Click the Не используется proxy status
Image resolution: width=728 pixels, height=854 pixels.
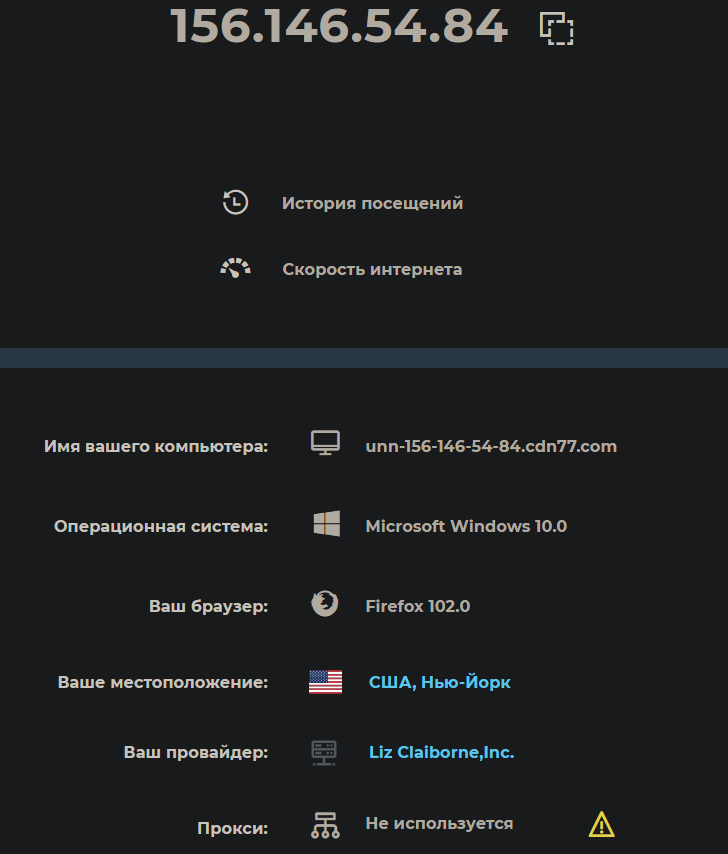tap(439, 824)
